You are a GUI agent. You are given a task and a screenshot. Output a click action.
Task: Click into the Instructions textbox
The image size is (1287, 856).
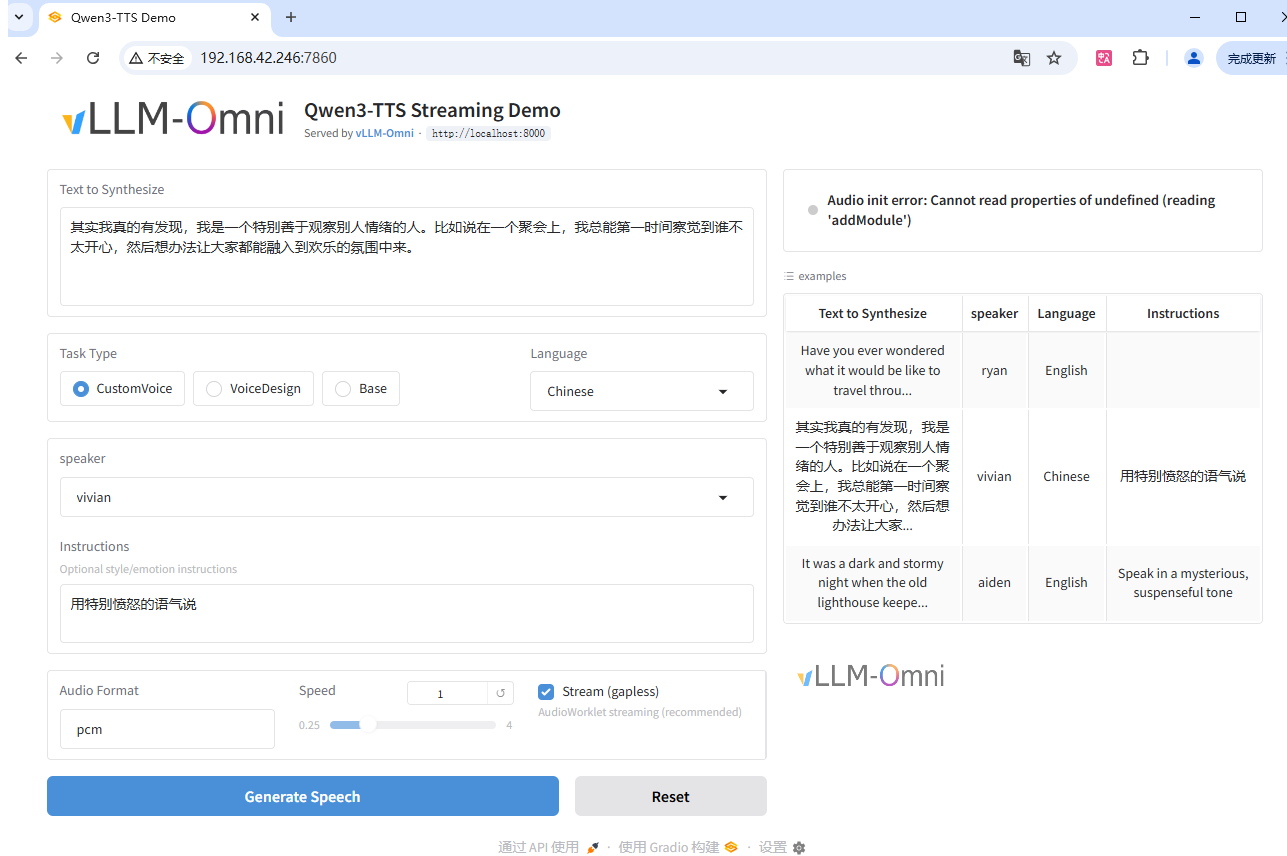click(406, 613)
